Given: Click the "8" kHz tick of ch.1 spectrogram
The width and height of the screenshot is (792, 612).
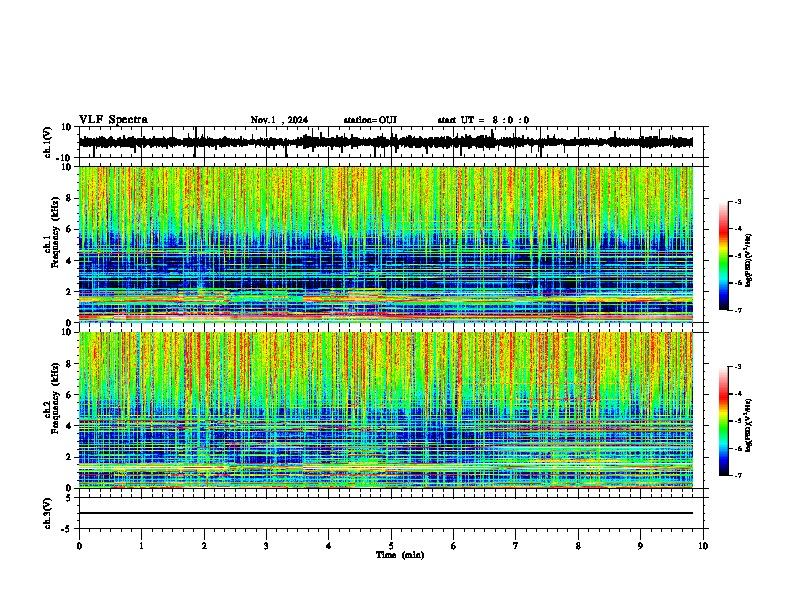Looking at the screenshot, I should click(70, 198).
